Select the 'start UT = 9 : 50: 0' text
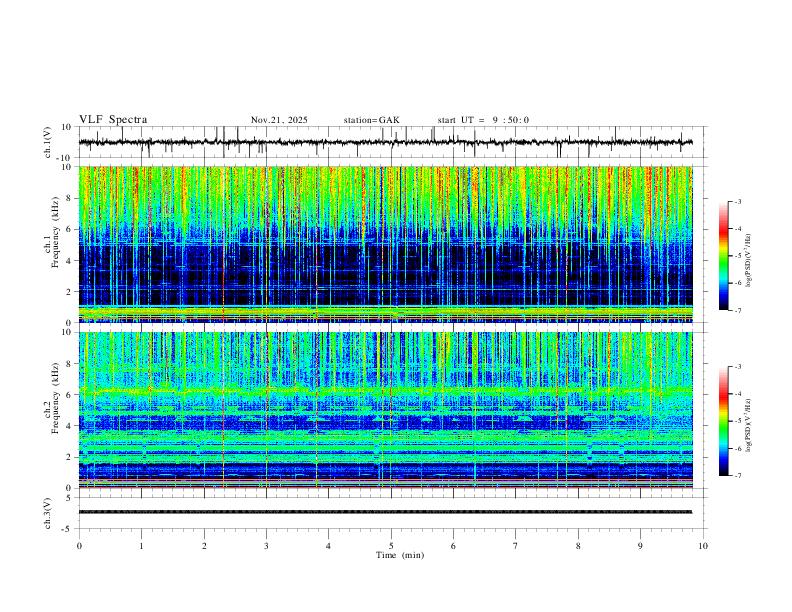Image resolution: width=792 pixels, height=612 pixels. pos(483,120)
